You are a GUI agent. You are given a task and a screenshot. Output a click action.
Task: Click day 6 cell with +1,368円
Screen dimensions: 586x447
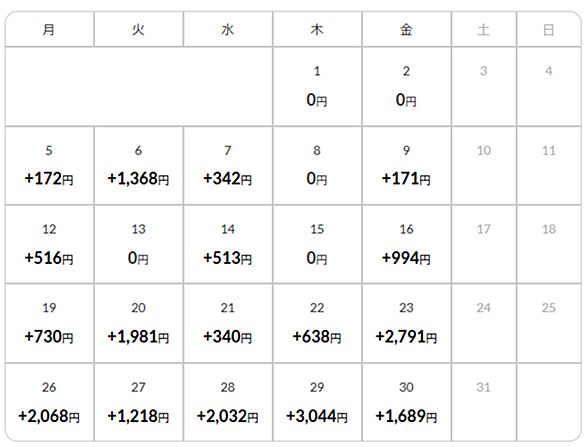(139, 166)
